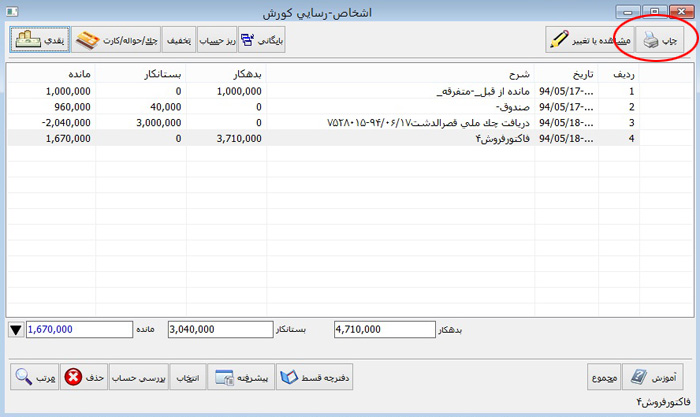Click the balance field showing 1,670,000
This screenshot has width=700, height=417.
(77, 329)
